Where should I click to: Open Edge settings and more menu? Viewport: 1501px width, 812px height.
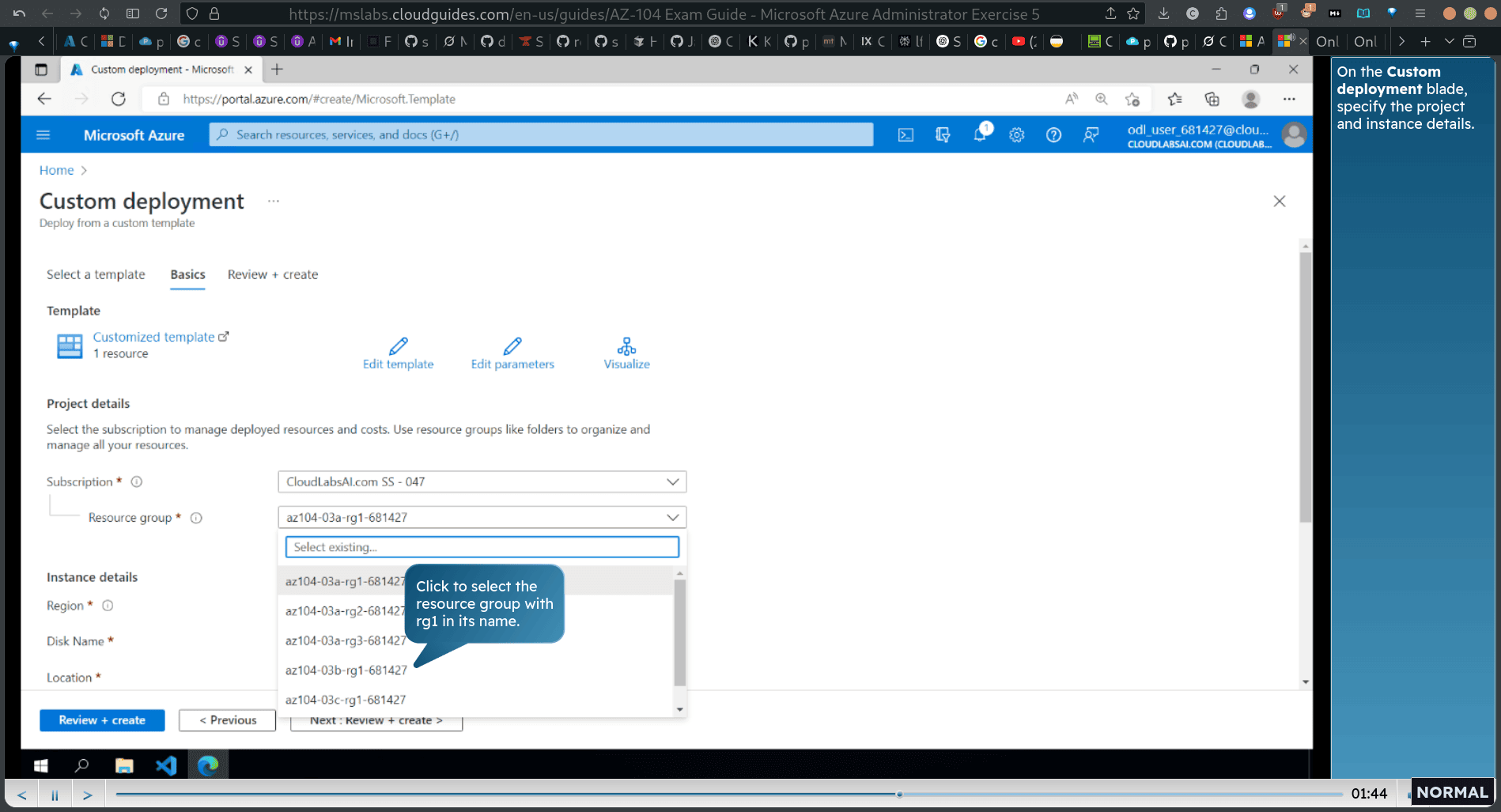(1289, 99)
